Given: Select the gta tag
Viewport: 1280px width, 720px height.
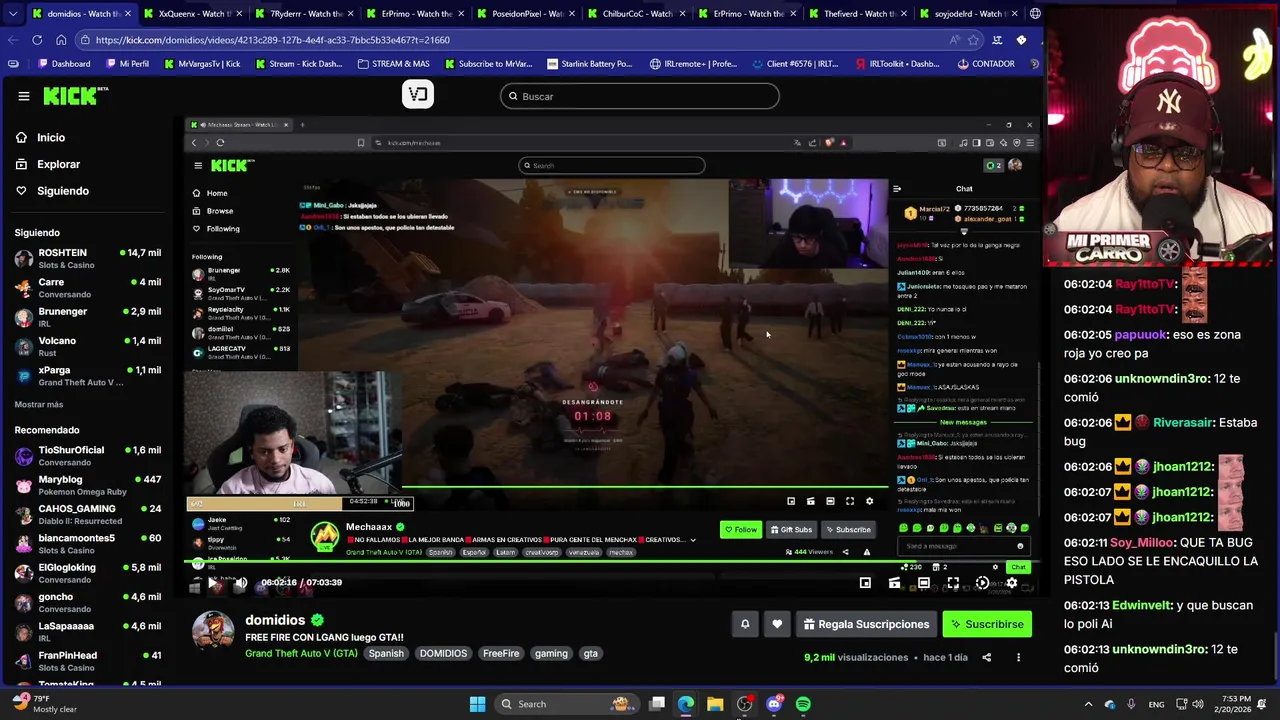Looking at the screenshot, I should pyautogui.click(x=591, y=654).
